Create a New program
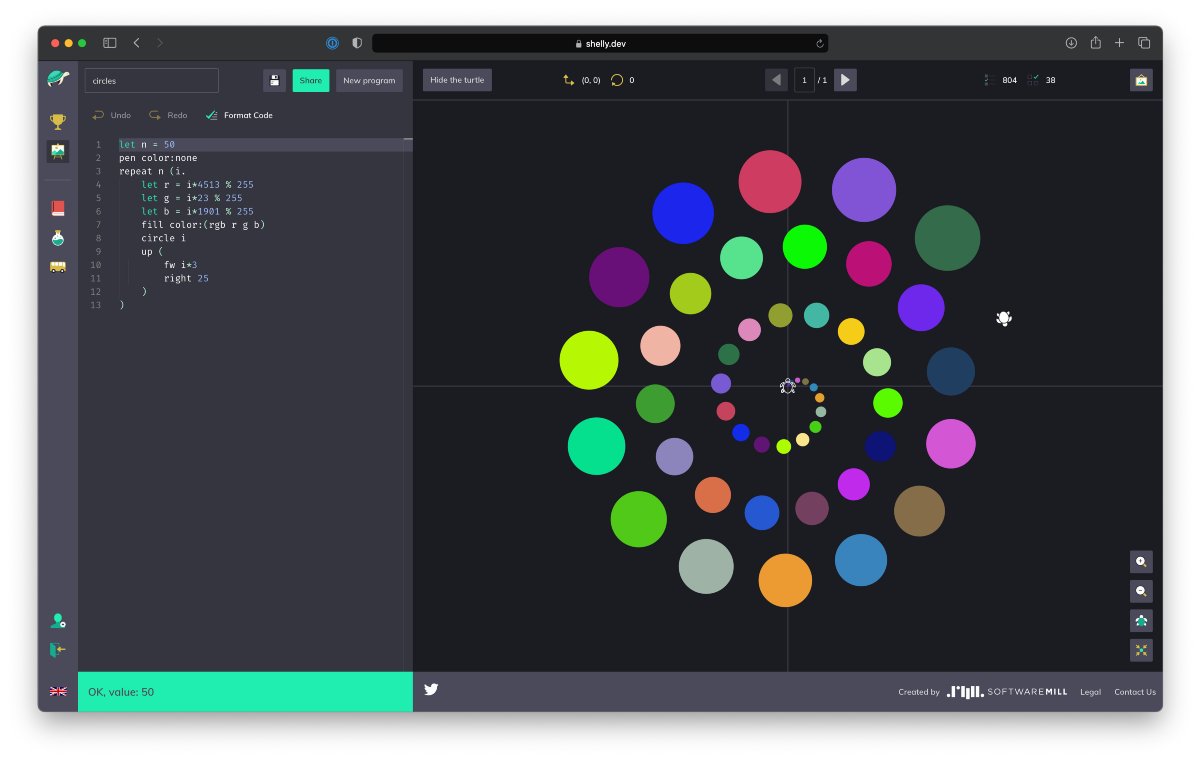This screenshot has height=761, width=1200. point(369,80)
